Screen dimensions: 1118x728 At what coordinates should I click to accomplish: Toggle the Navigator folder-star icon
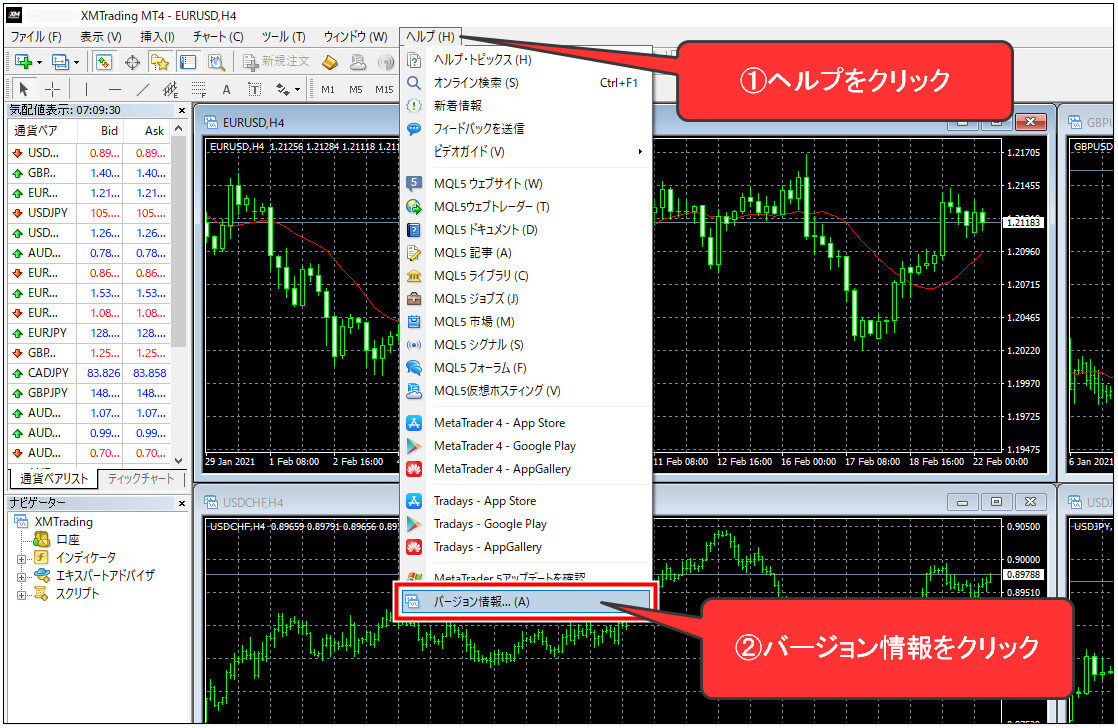tap(160, 62)
